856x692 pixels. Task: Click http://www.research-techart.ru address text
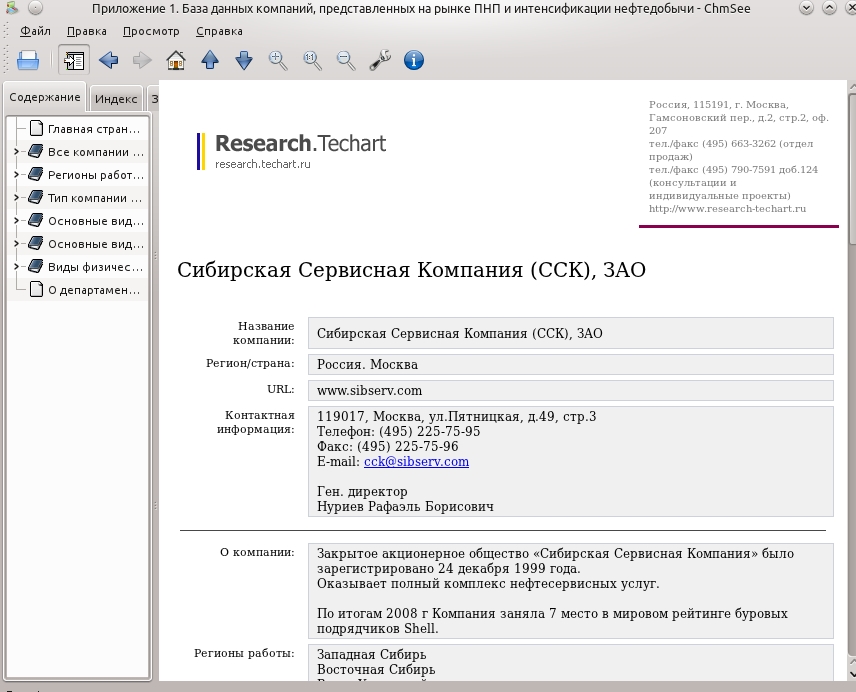tap(727, 208)
